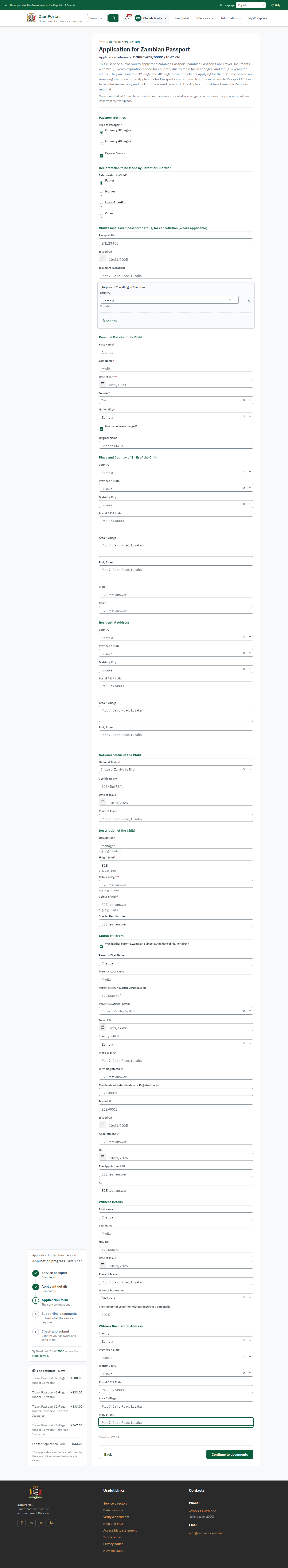
Task: Open Twitter link in footer
Action: (x=32, y=1523)
